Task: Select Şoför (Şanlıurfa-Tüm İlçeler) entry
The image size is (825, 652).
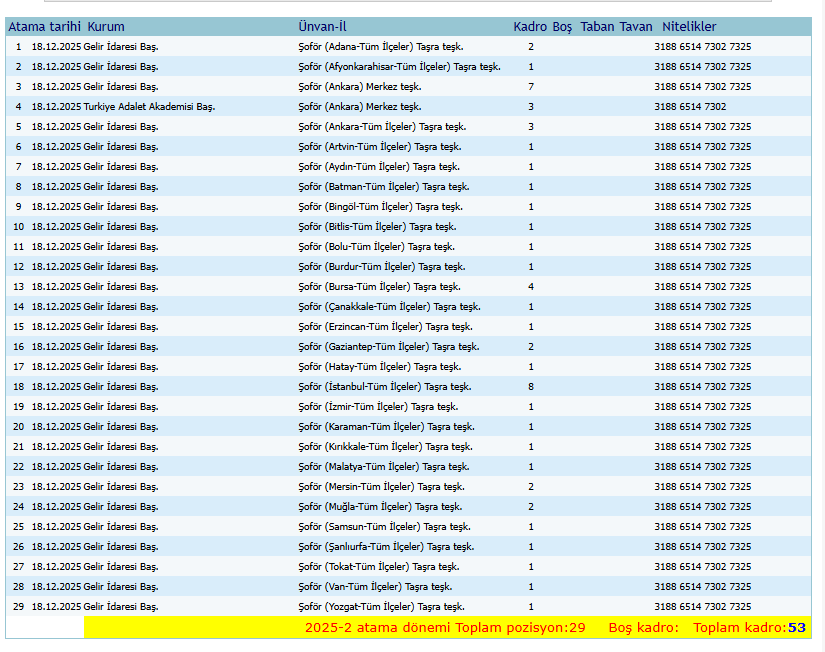Action: (x=386, y=547)
